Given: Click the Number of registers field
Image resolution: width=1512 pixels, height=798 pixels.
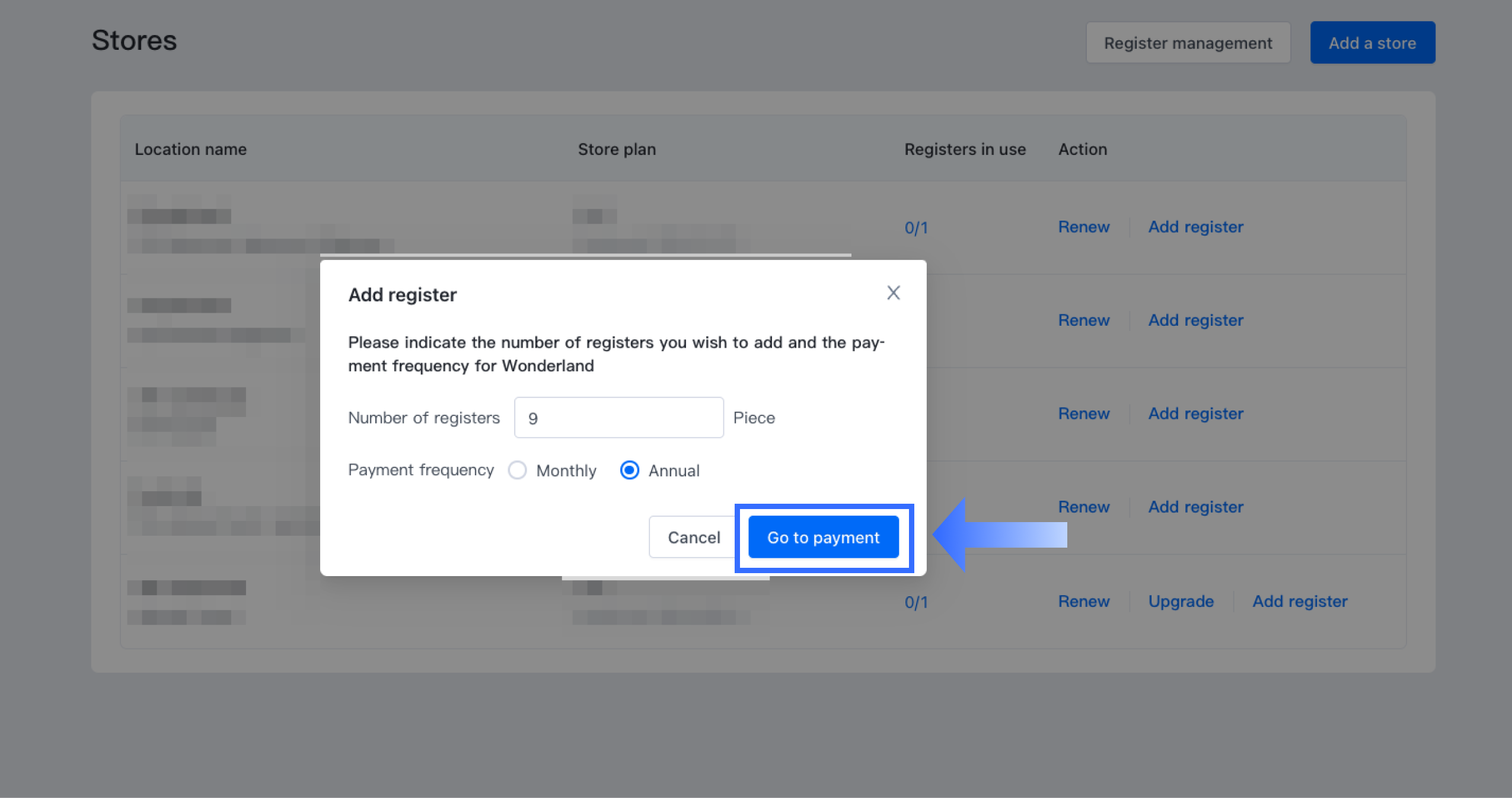Looking at the screenshot, I should (618, 418).
